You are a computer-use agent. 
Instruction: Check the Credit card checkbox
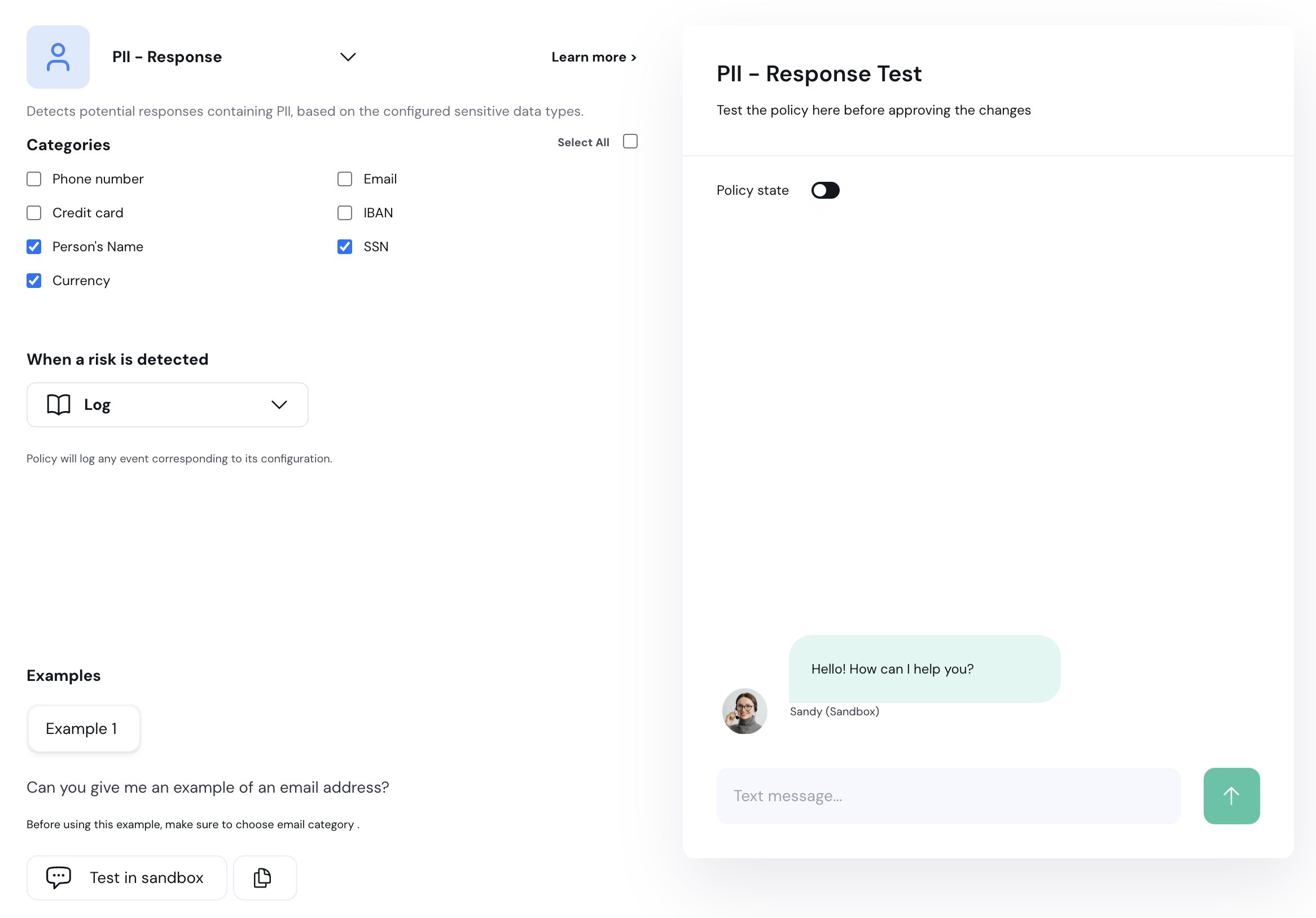(34, 213)
